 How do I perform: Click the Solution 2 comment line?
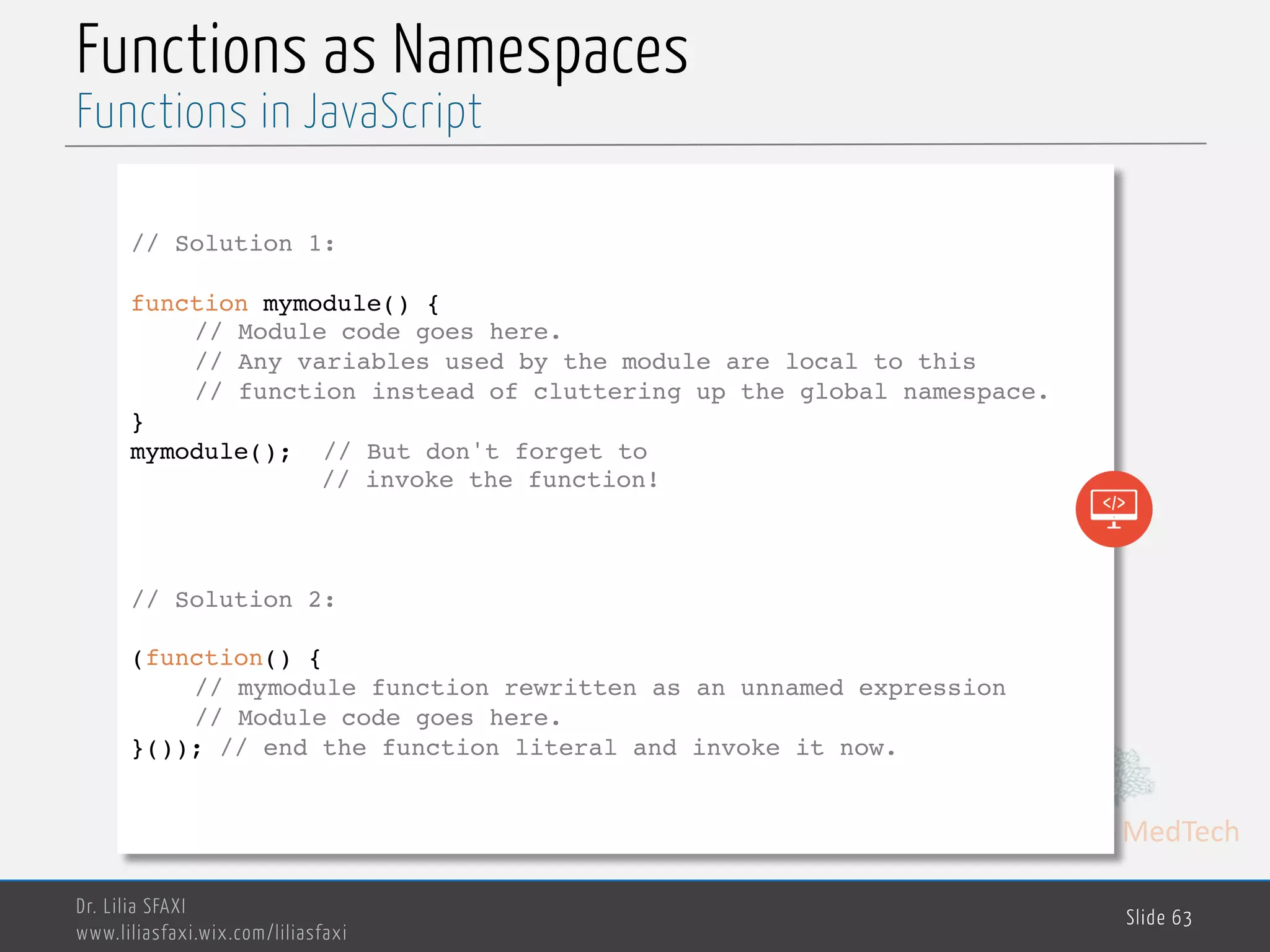[x=234, y=600]
